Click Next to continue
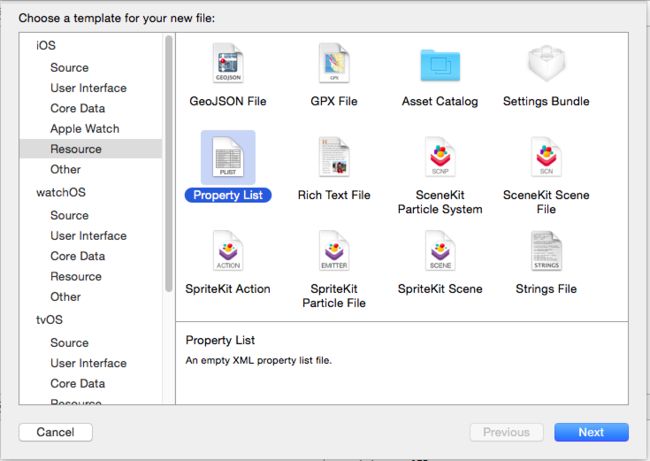 pyautogui.click(x=591, y=432)
